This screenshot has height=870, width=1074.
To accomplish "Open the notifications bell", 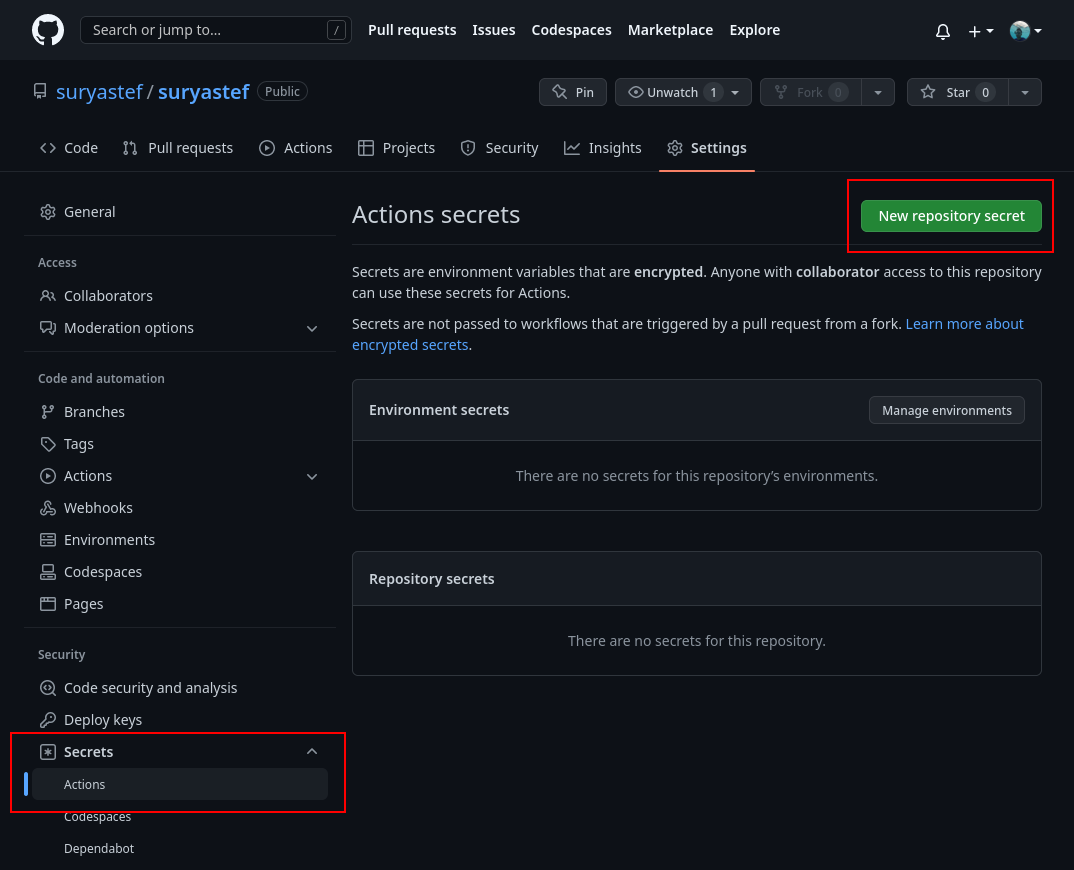I will [x=942, y=31].
